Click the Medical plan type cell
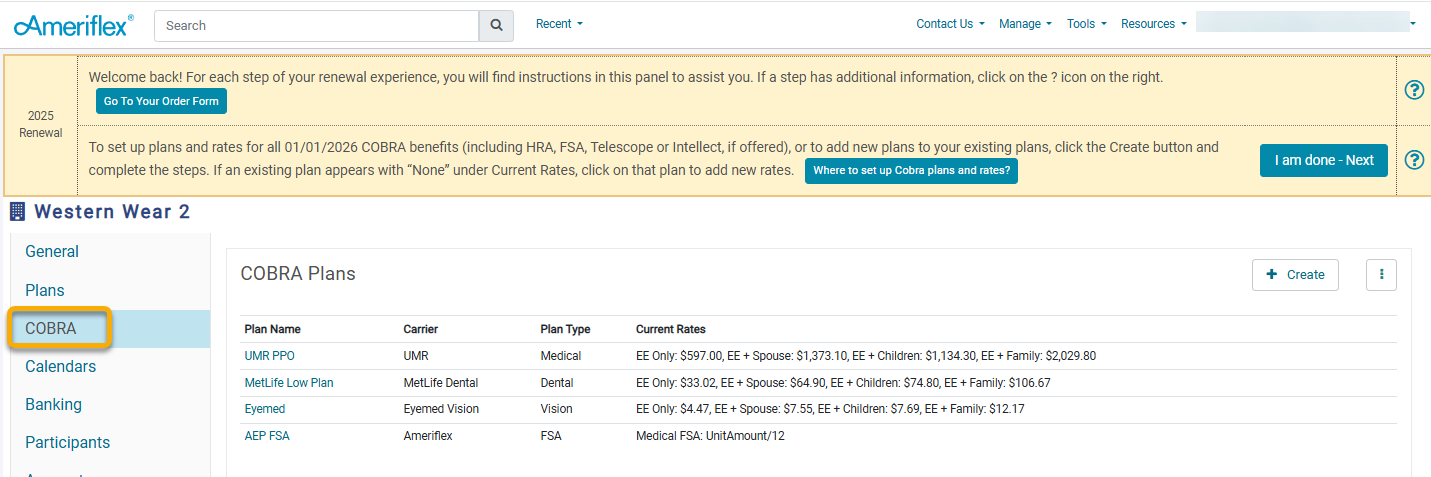Viewport: 1431px width, 477px height. click(x=560, y=356)
